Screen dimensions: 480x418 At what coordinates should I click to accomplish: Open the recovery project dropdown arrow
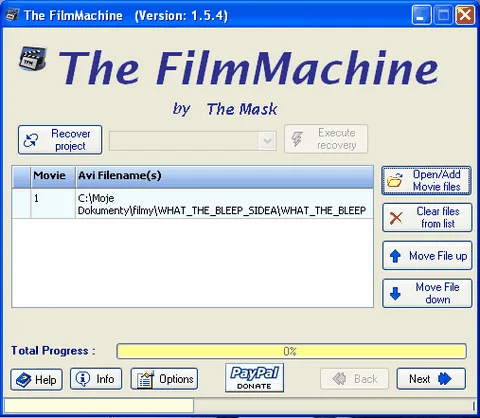point(267,141)
